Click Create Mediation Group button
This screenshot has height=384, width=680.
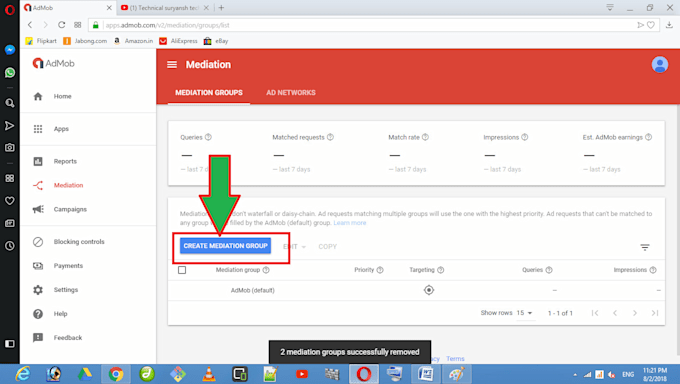(x=226, y=246)
